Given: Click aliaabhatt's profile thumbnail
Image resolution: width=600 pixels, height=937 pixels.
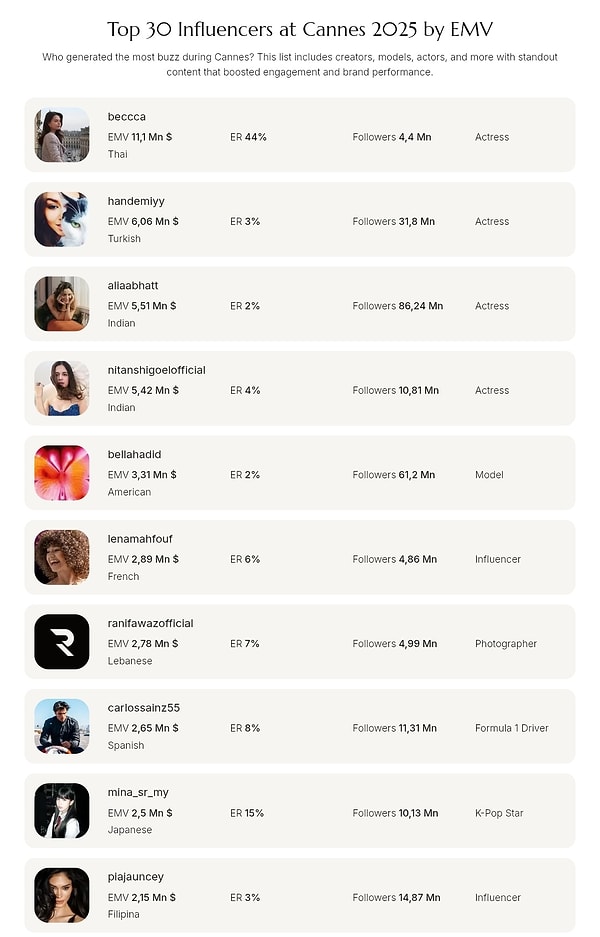Looking at the screenshot, I should tap(61, 304).
